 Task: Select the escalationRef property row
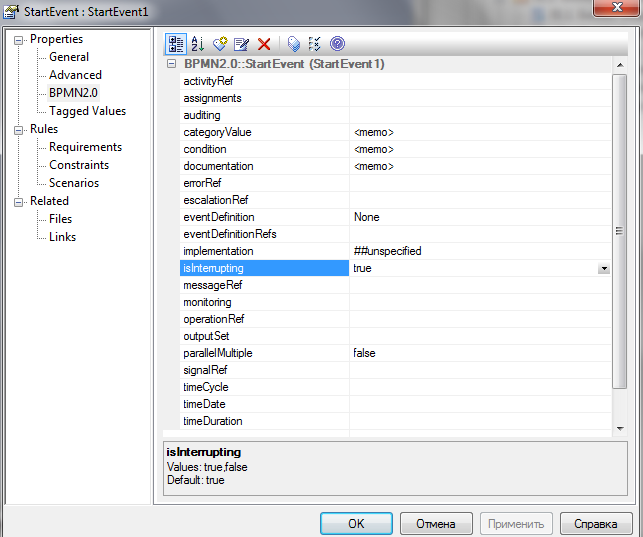tap(395, 200)
